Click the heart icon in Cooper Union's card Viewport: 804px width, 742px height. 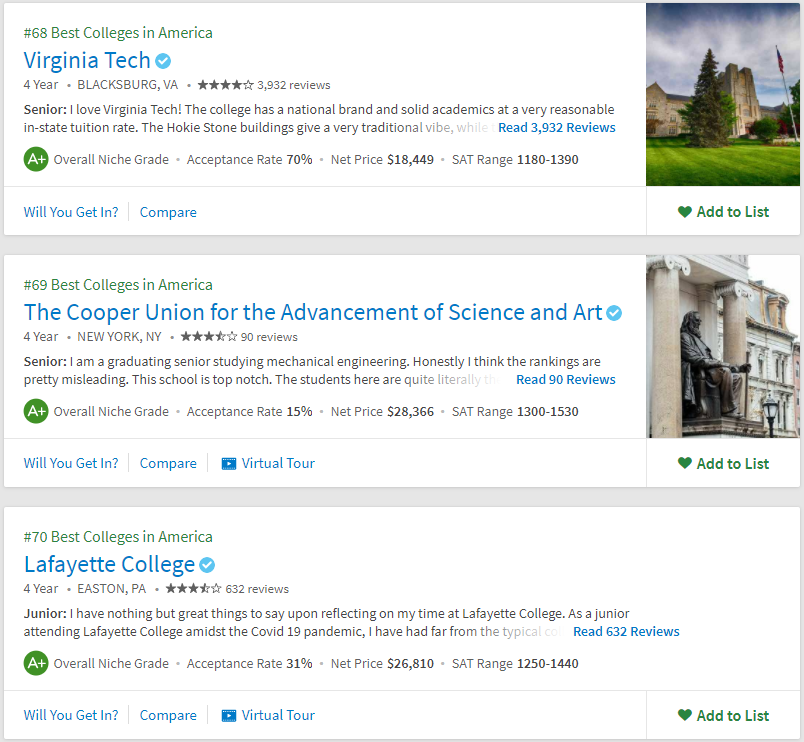pos(685,463)
